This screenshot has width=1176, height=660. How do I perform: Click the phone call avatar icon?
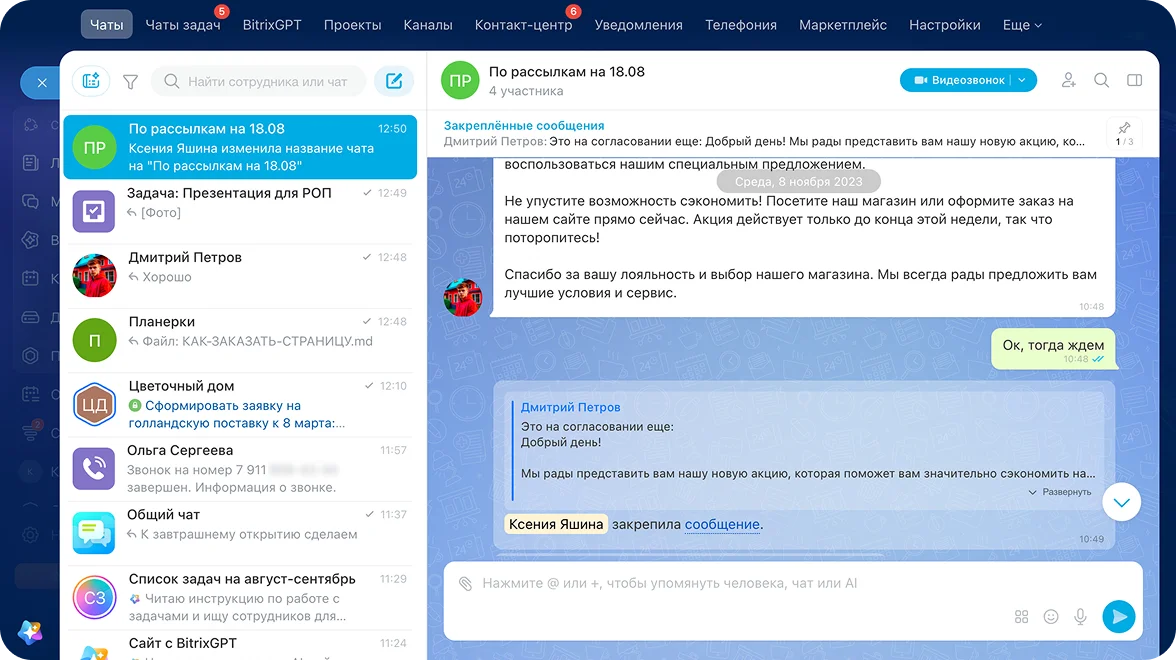pyautogui.click(x=94, y=469)
